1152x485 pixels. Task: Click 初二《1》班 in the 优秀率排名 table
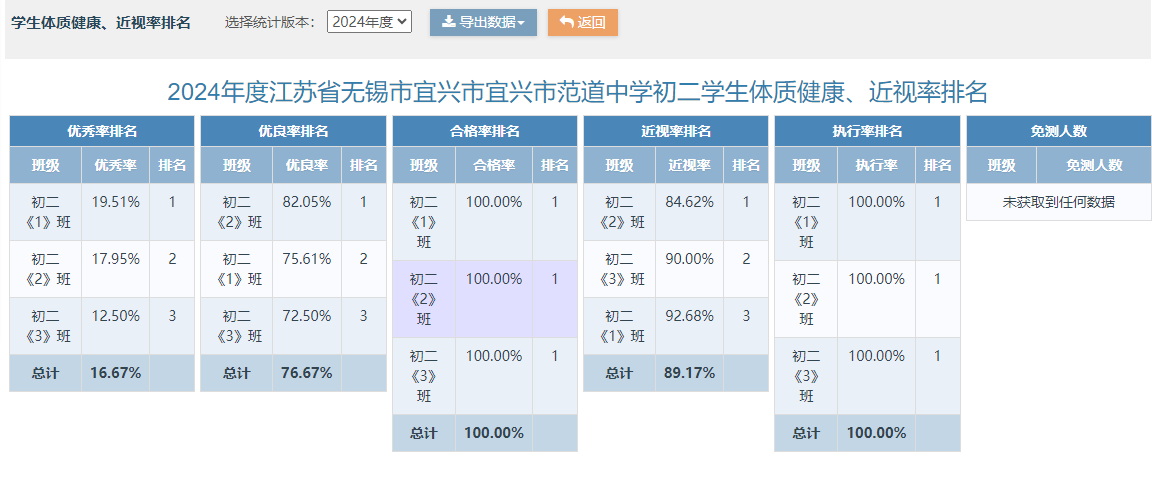tap(46, 212)
